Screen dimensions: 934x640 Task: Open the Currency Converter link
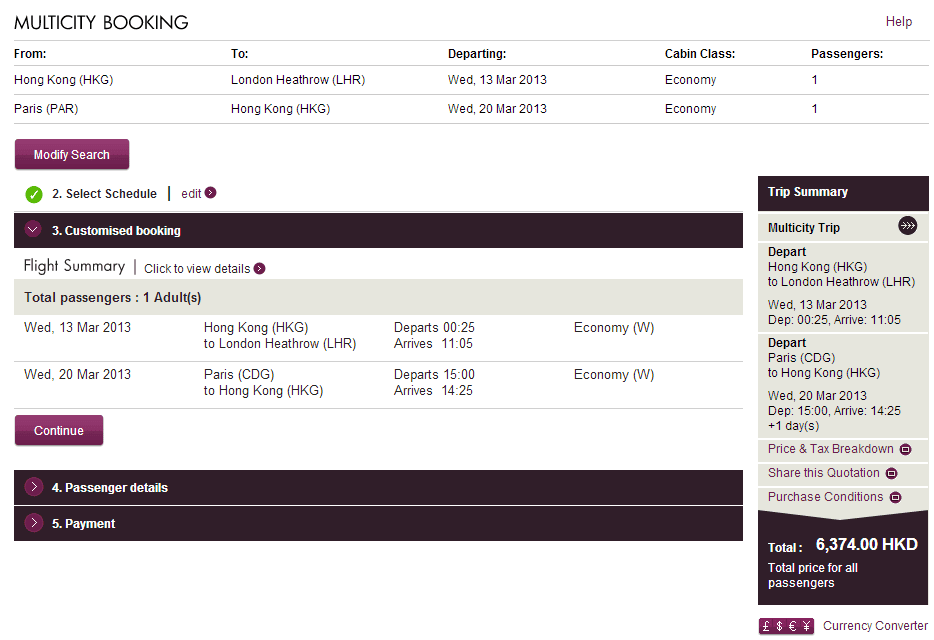875,626
